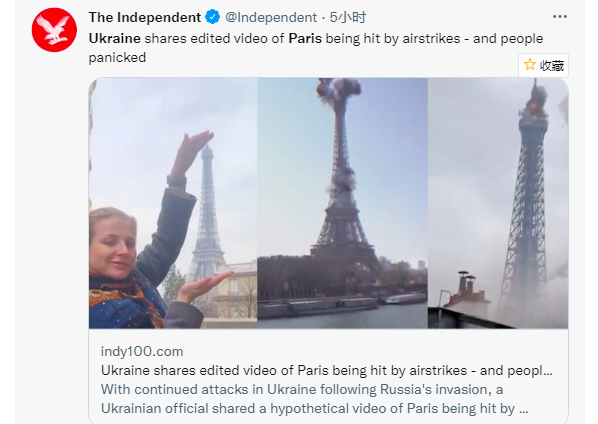Click the 'Ukrainian official shared a hypothetical' line
This screenshot has height=424, width=598.
315,408
